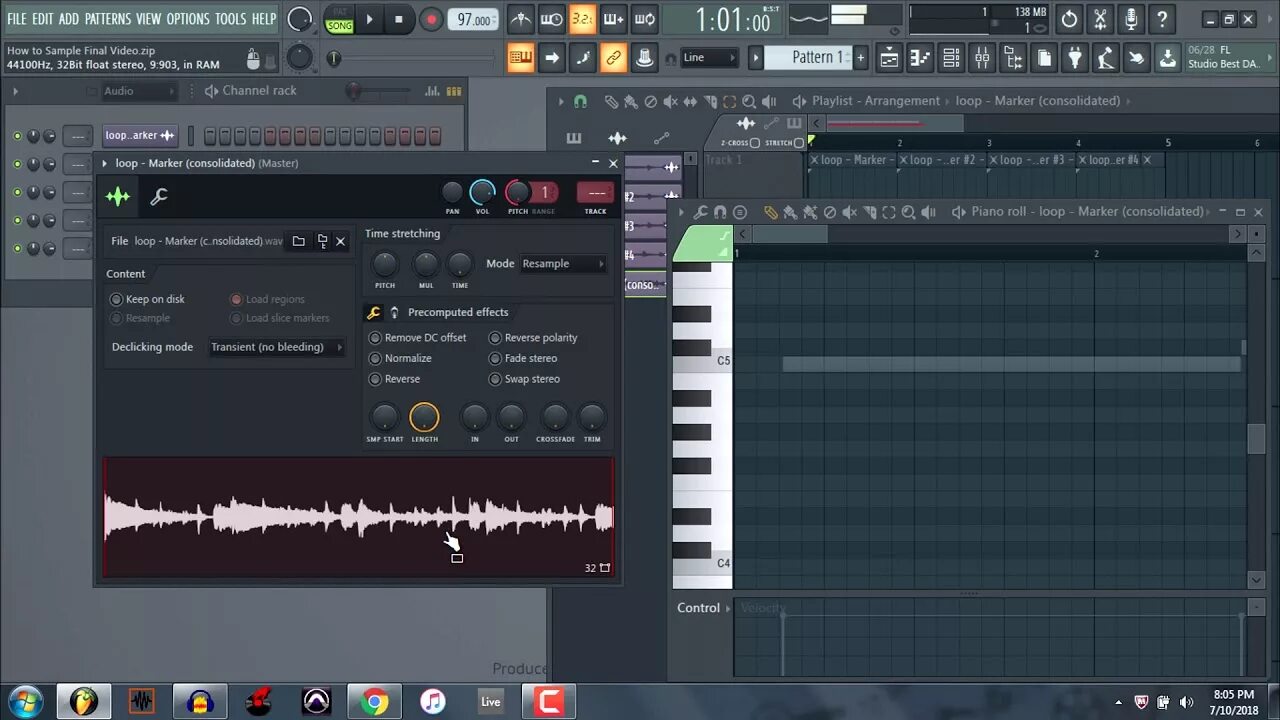
Task: Click the tempo tapper icon
Action: point(1106,58)
